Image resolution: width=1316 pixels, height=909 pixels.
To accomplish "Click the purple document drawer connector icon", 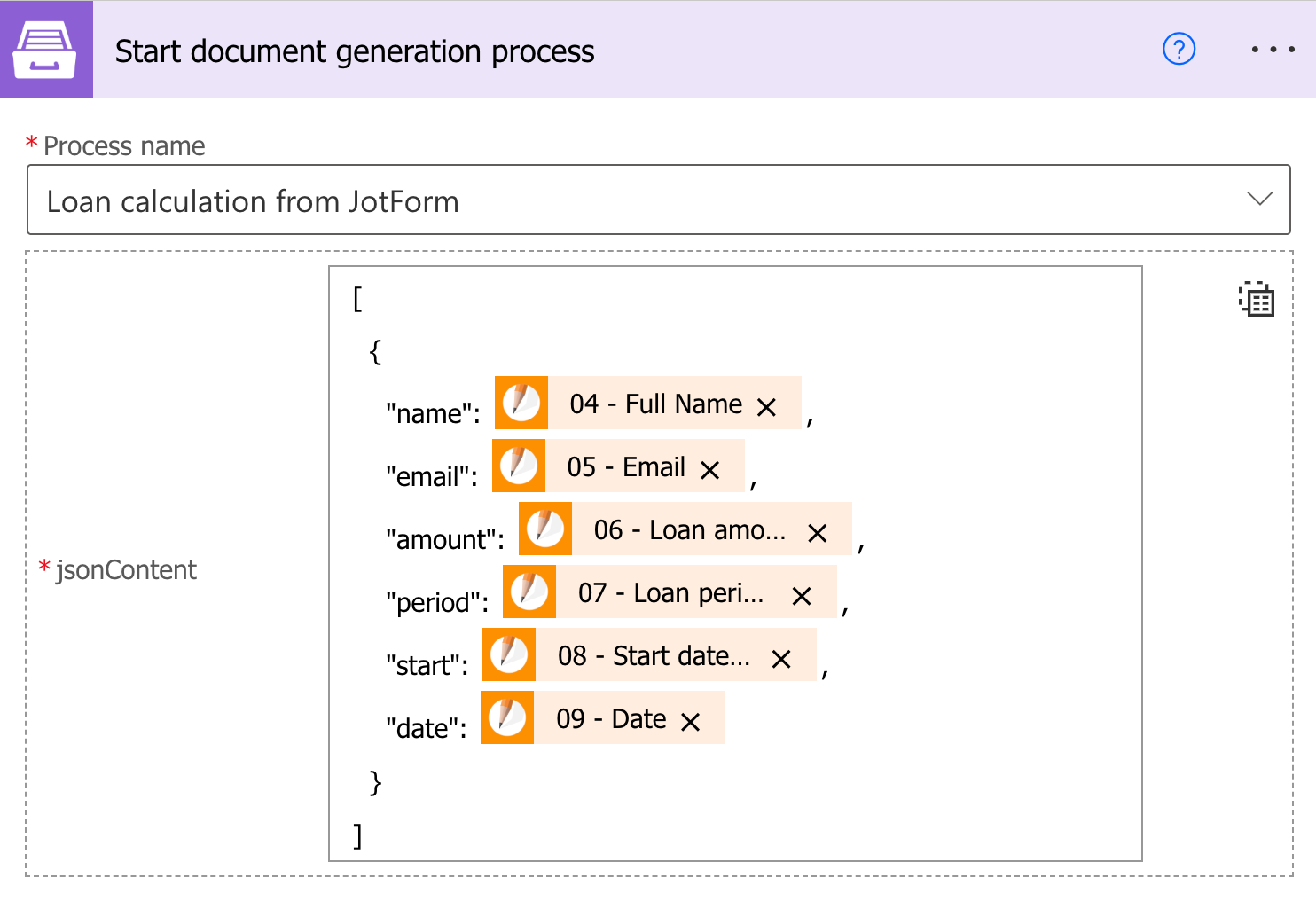I will pyautogui.click(x=45, y=50).
